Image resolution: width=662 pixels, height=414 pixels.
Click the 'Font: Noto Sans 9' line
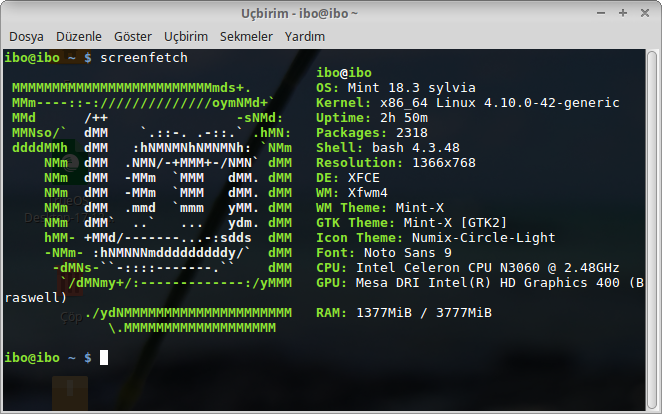(384, 253)
